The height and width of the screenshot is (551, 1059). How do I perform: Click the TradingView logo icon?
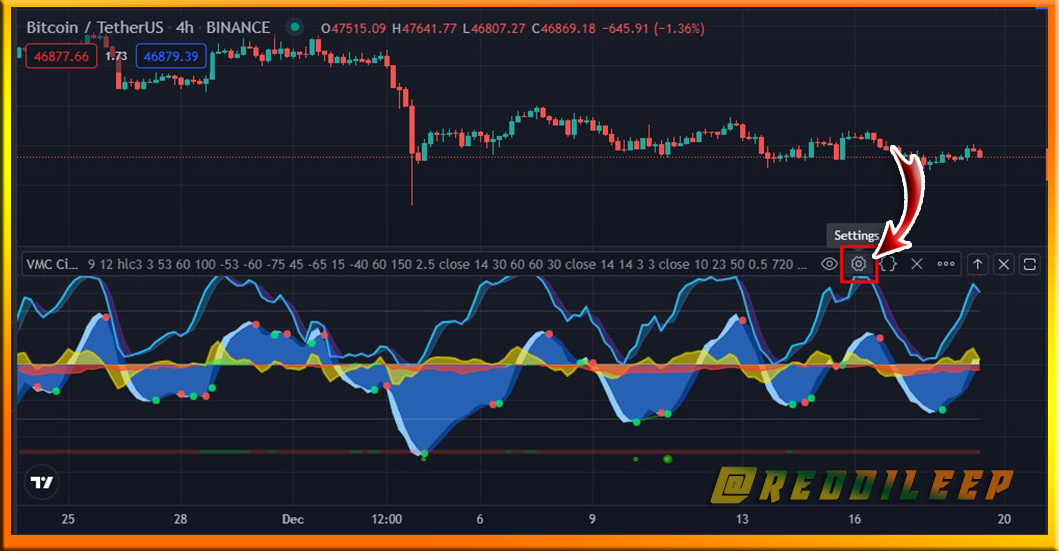click(x=42, y=482)
